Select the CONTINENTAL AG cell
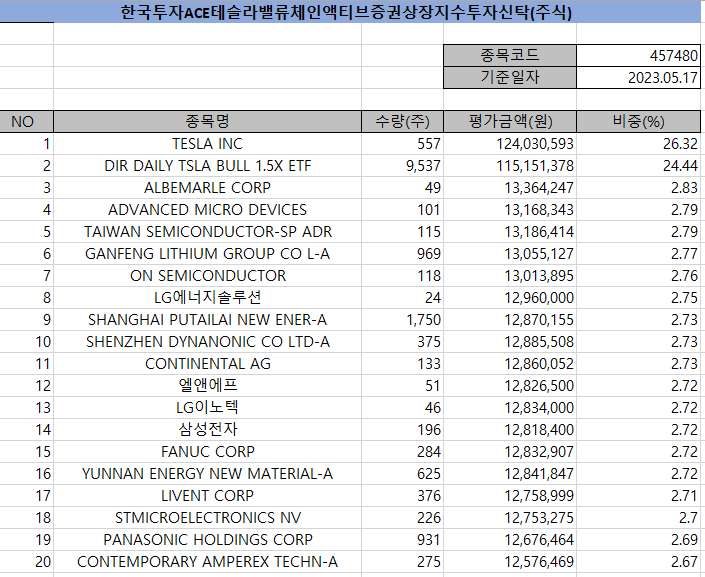The image size is (705, 577). pyautogui.click(x=207, y=364)
